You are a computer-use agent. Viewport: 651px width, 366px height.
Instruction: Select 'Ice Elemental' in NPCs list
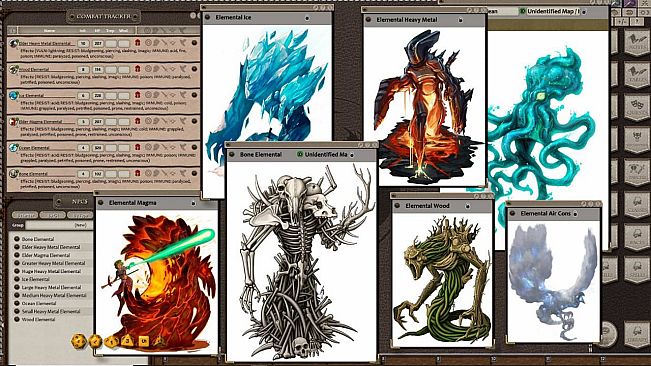point(35,279)
